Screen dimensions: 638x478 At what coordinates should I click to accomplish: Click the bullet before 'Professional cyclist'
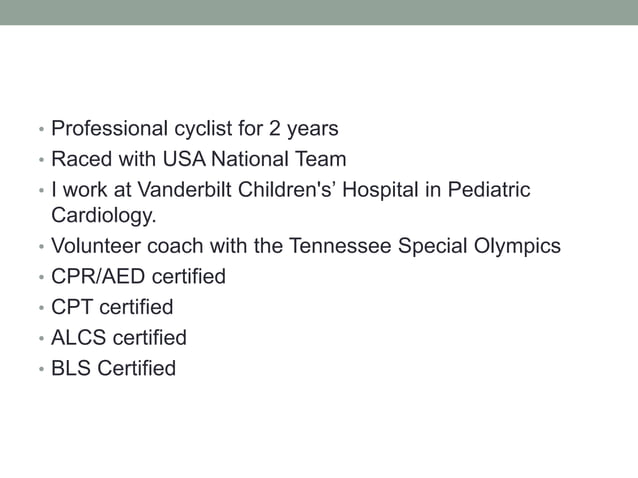(41, 129)
